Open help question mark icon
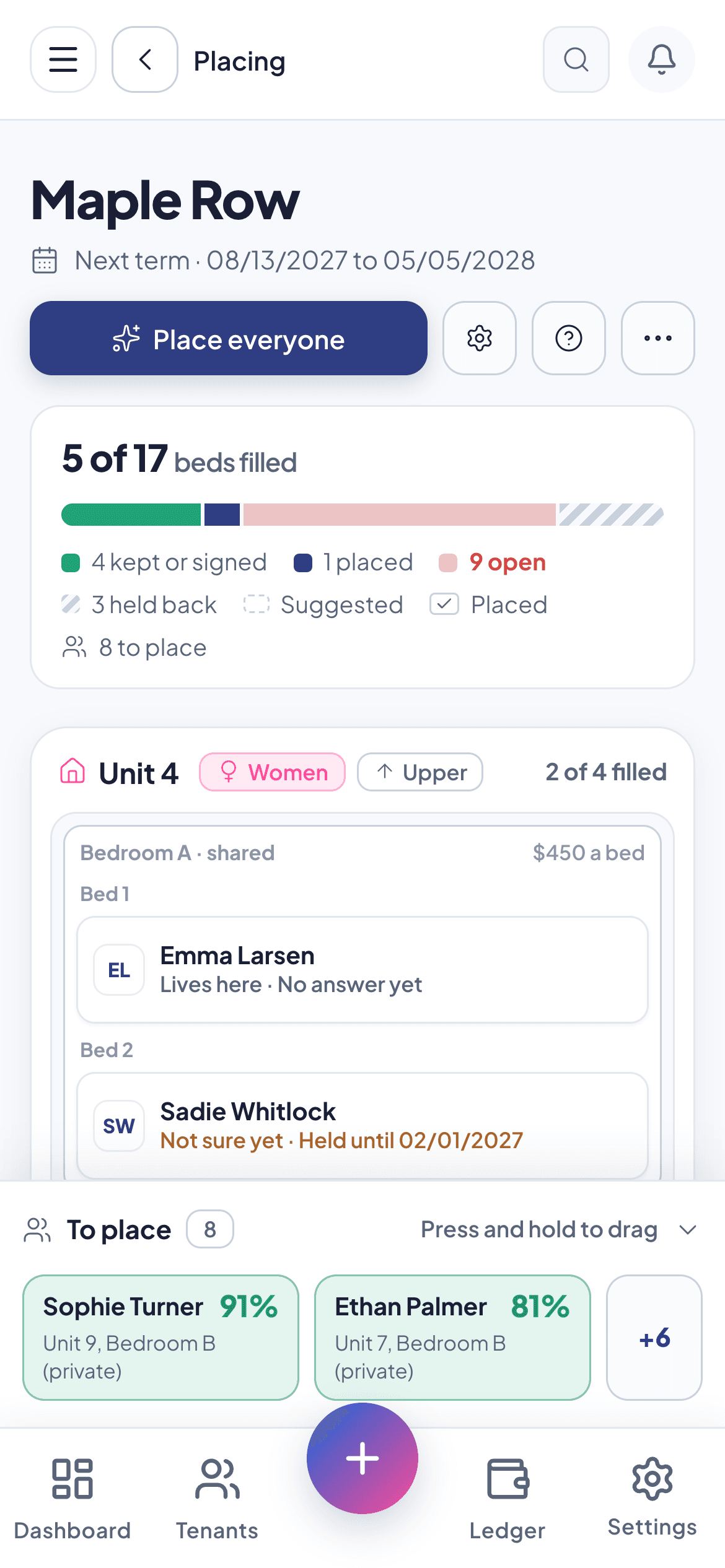 tap(569, 338)
